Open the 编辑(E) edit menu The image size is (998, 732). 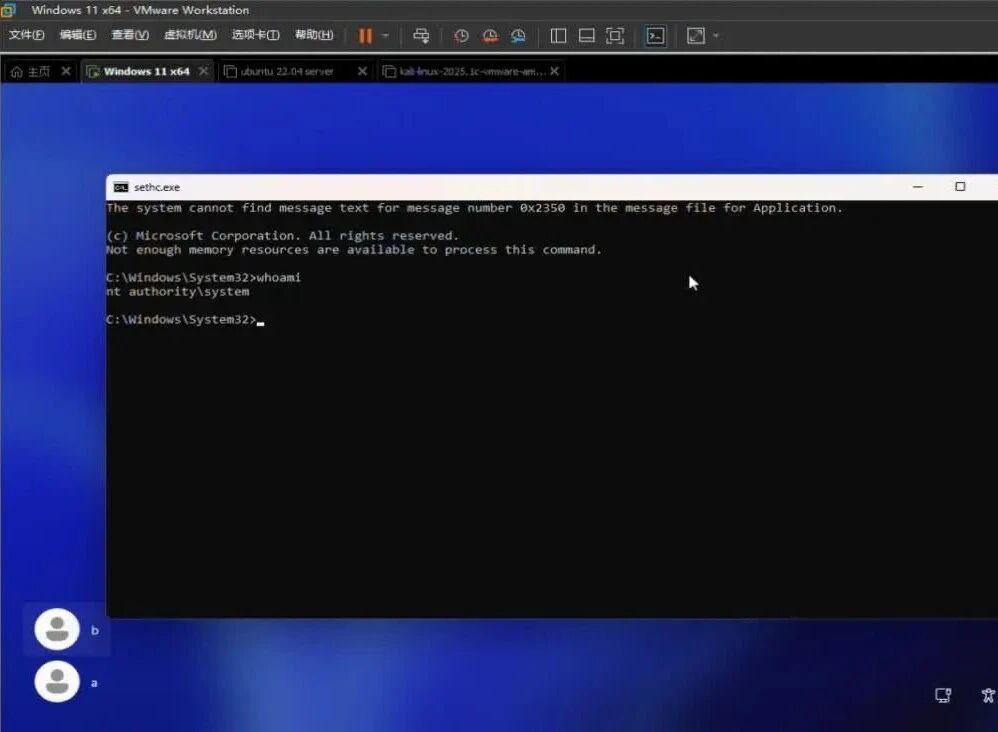[78, 35]
